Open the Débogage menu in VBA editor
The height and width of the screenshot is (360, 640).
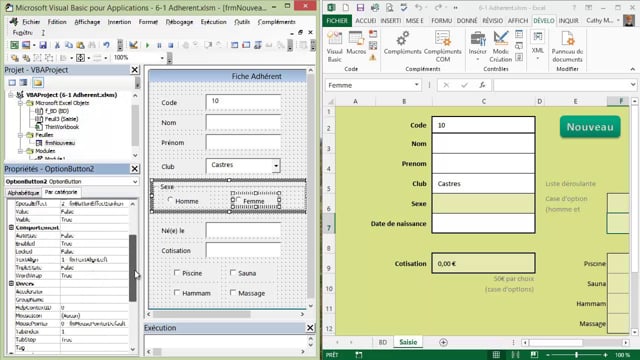[179, 22]
